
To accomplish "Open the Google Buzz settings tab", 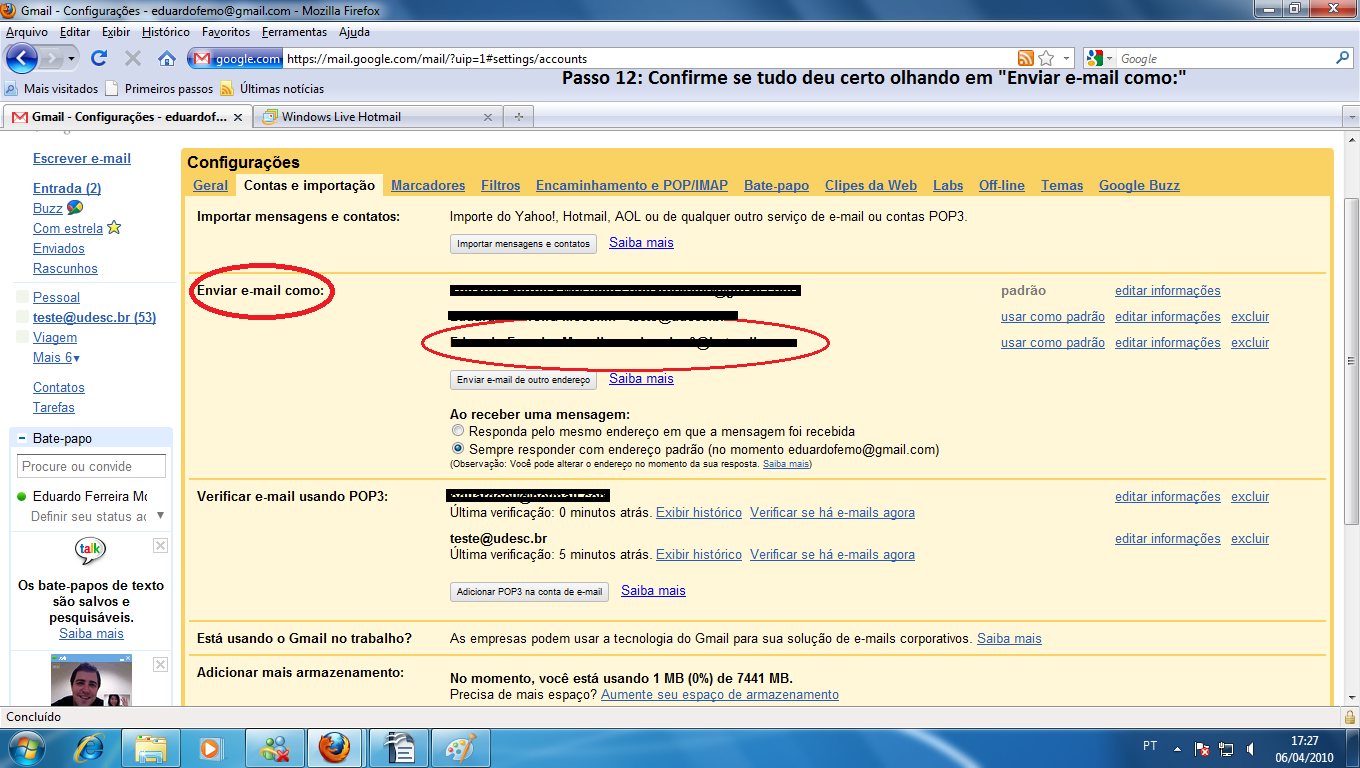I will click(1139, 185).
